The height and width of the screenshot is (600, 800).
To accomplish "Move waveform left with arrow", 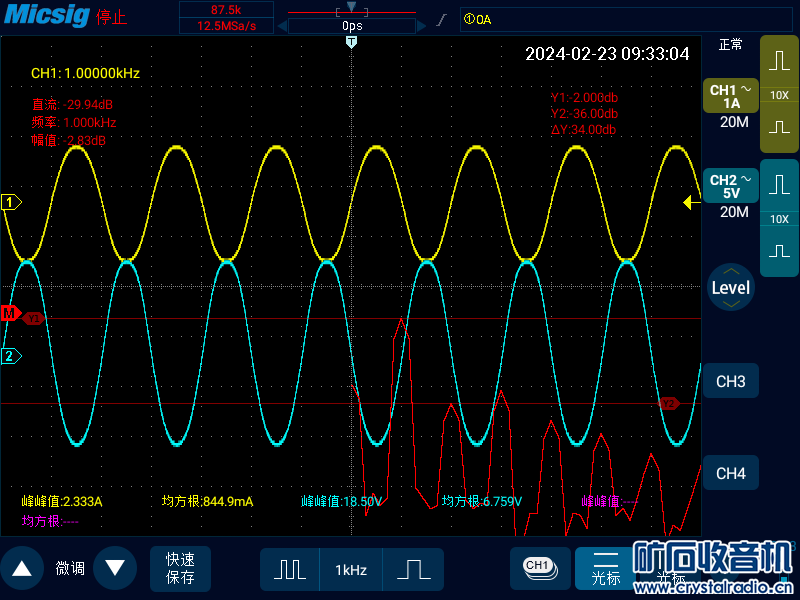I will point(282,26).
